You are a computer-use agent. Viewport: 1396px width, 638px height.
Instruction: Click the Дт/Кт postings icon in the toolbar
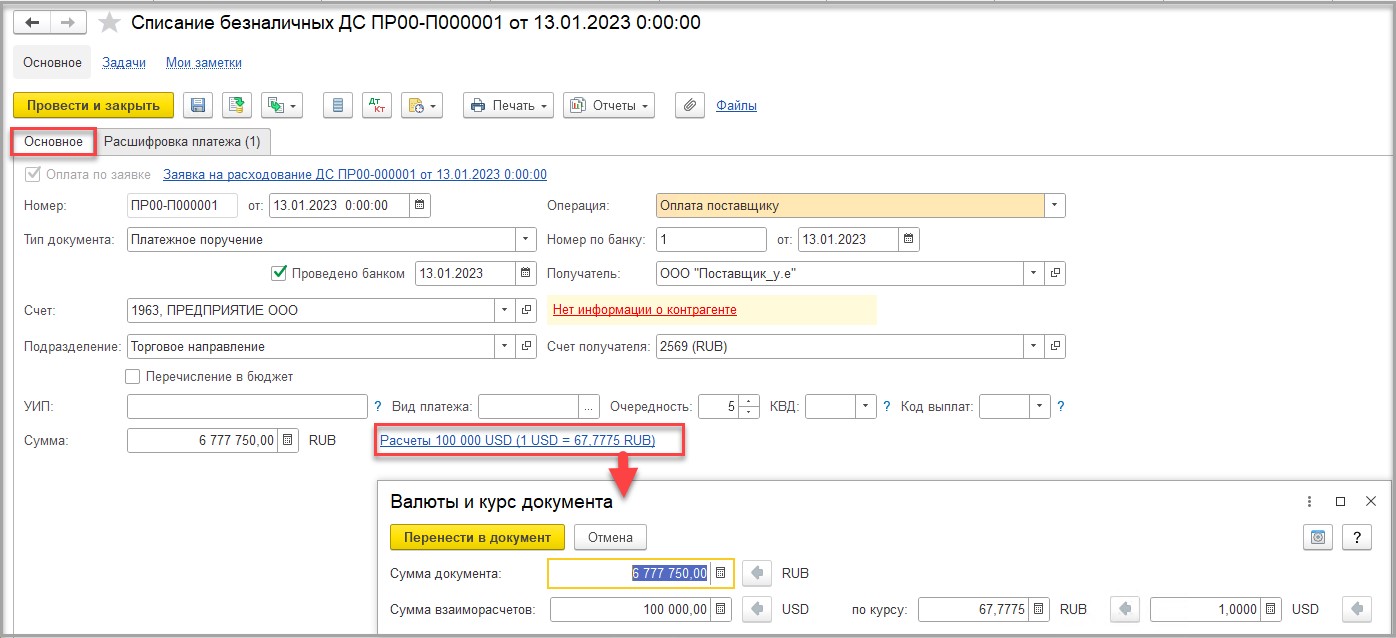(x=377, y=105)
